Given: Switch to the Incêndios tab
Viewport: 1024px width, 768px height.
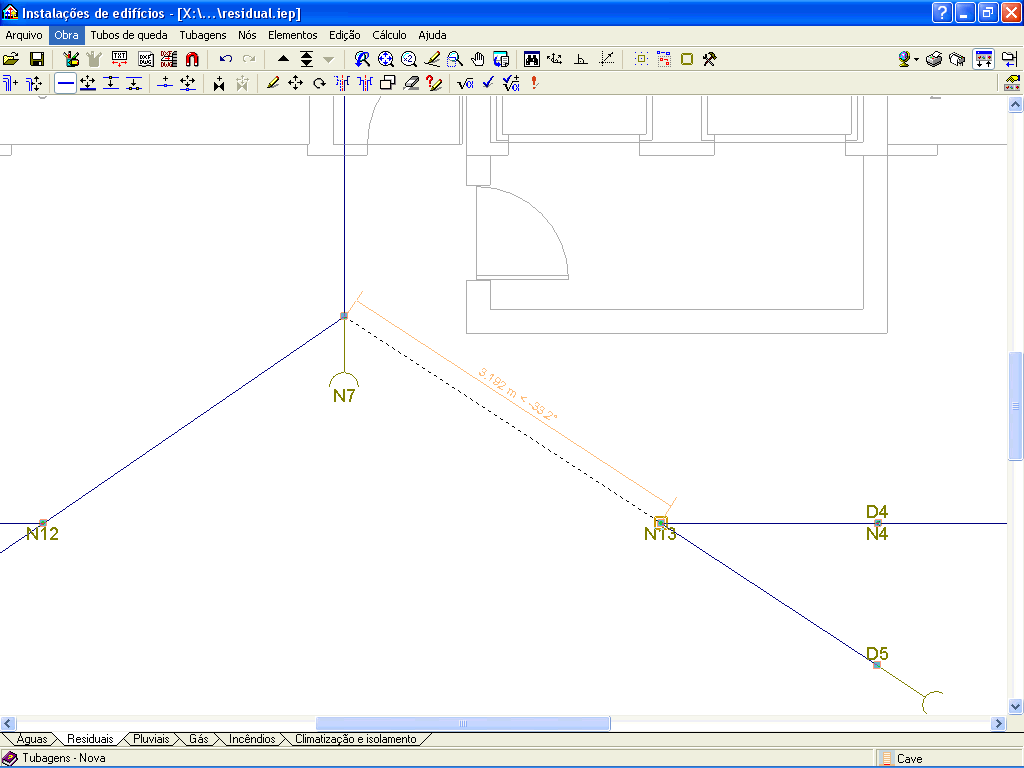Looking at the screenshot, I should (252, 739).
